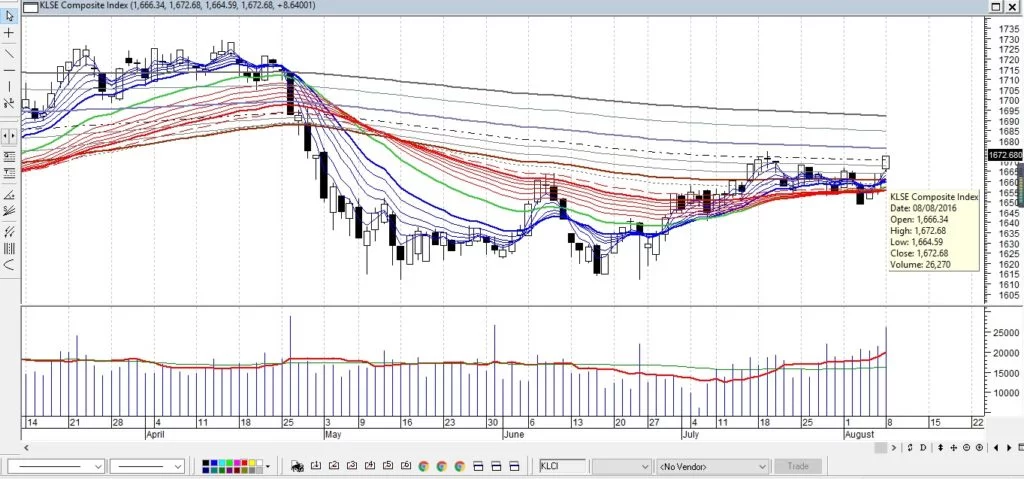Click the Date: 08/08/2016 tooltip line
Viewport: 1024px width, 479px height.
[x=923, y=208]
